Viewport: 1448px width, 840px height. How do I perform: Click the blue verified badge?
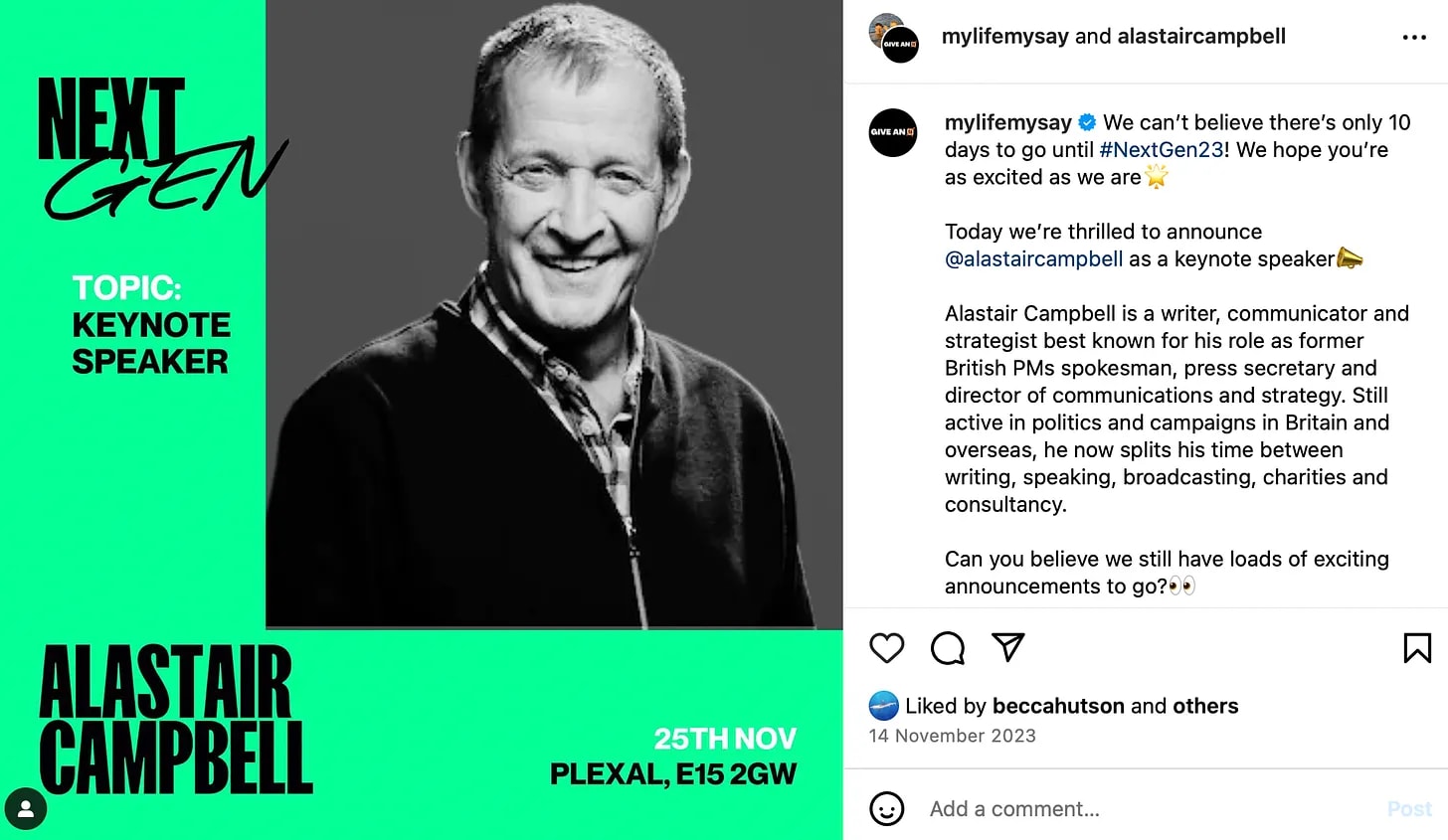(1087, 123)
